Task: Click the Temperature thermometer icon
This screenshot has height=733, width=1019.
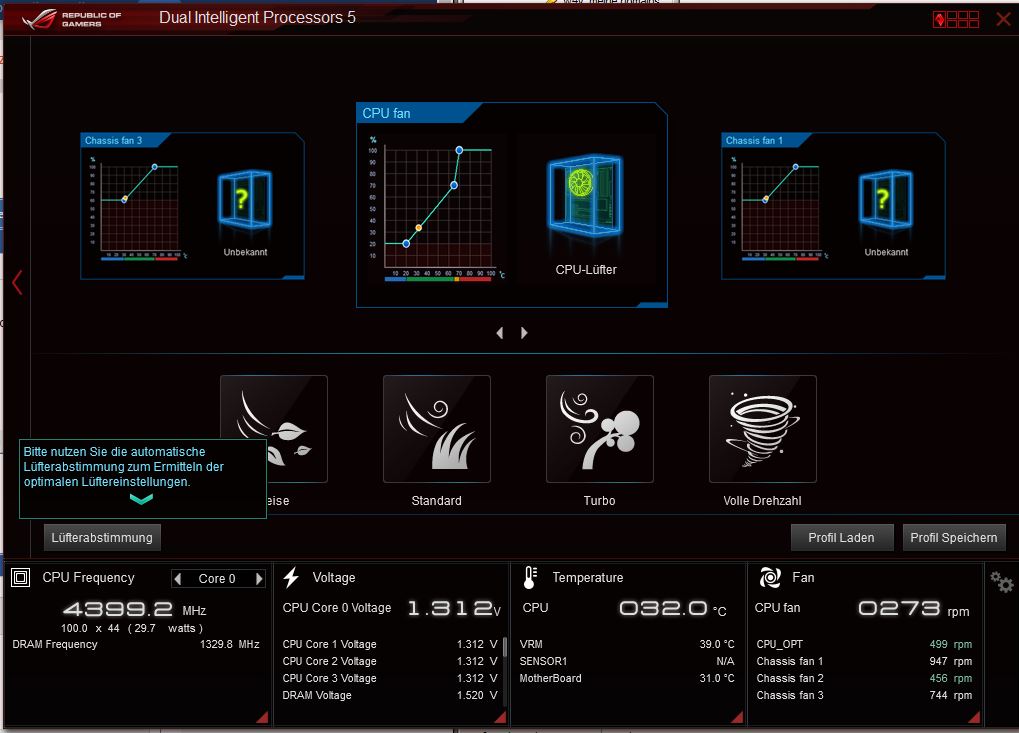Action: click(x=530, y=577)
